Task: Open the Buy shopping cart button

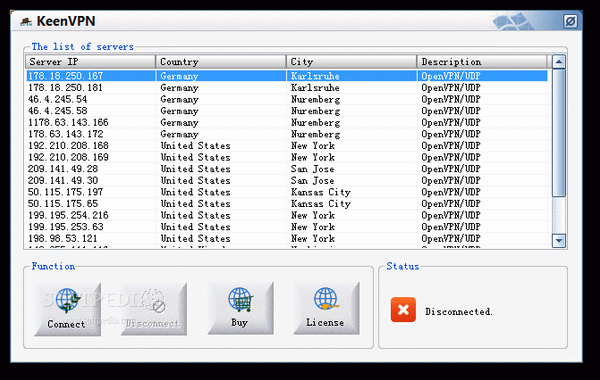Action: coord(240,308)
